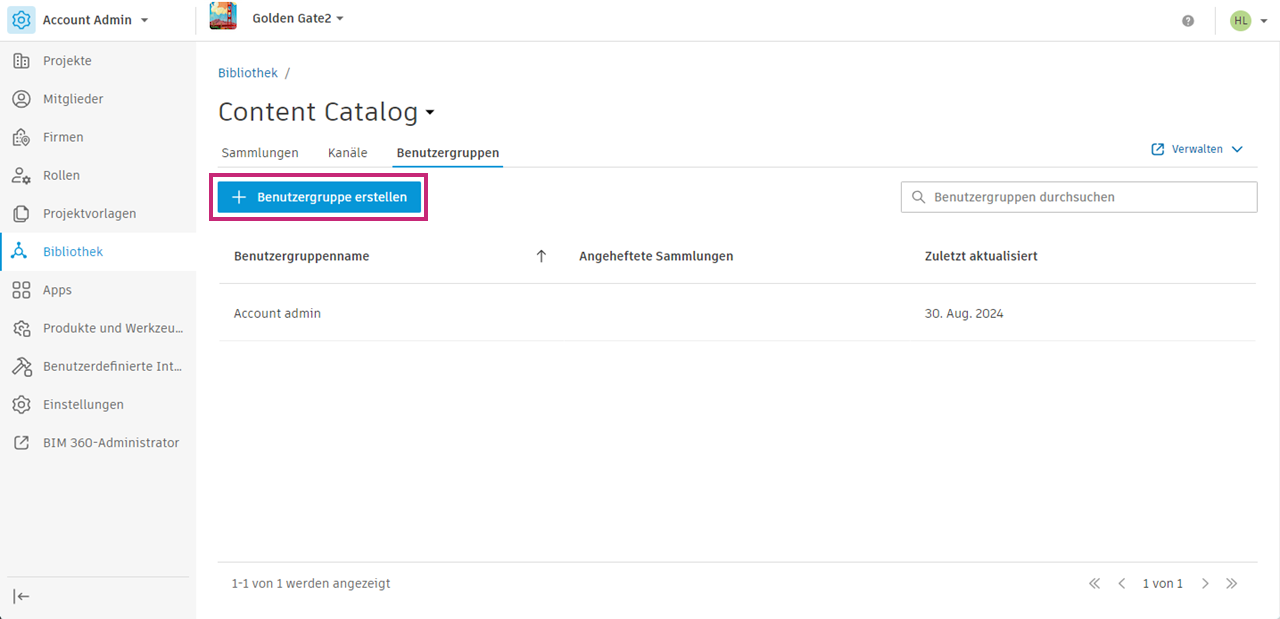Click the Rollen user-gear icon in sidebar
Screen dimensions: 1280x619
pos(21,175)
